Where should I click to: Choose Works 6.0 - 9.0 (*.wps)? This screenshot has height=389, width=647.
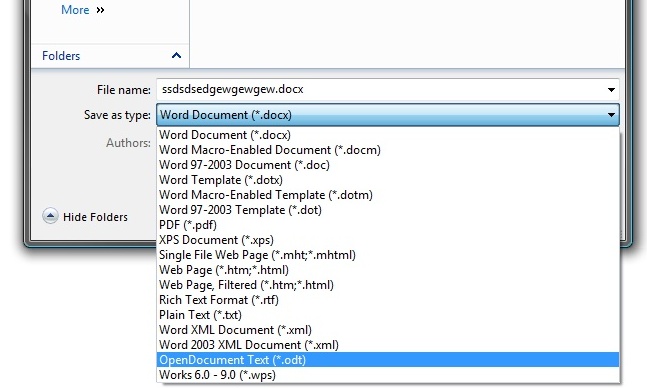[x=388, y=375]
